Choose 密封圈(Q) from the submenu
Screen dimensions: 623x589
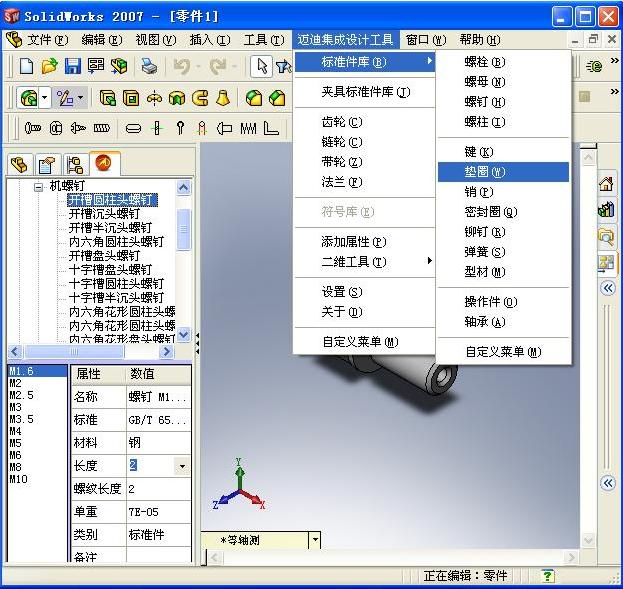(503, 212)
